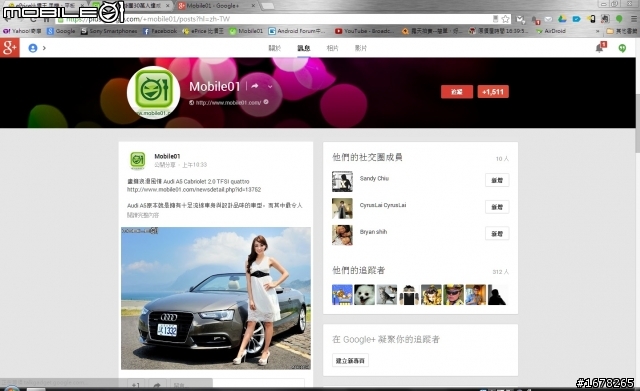Click the white dog follower avatar
The image size is (640, 391).
click(364, 295)
